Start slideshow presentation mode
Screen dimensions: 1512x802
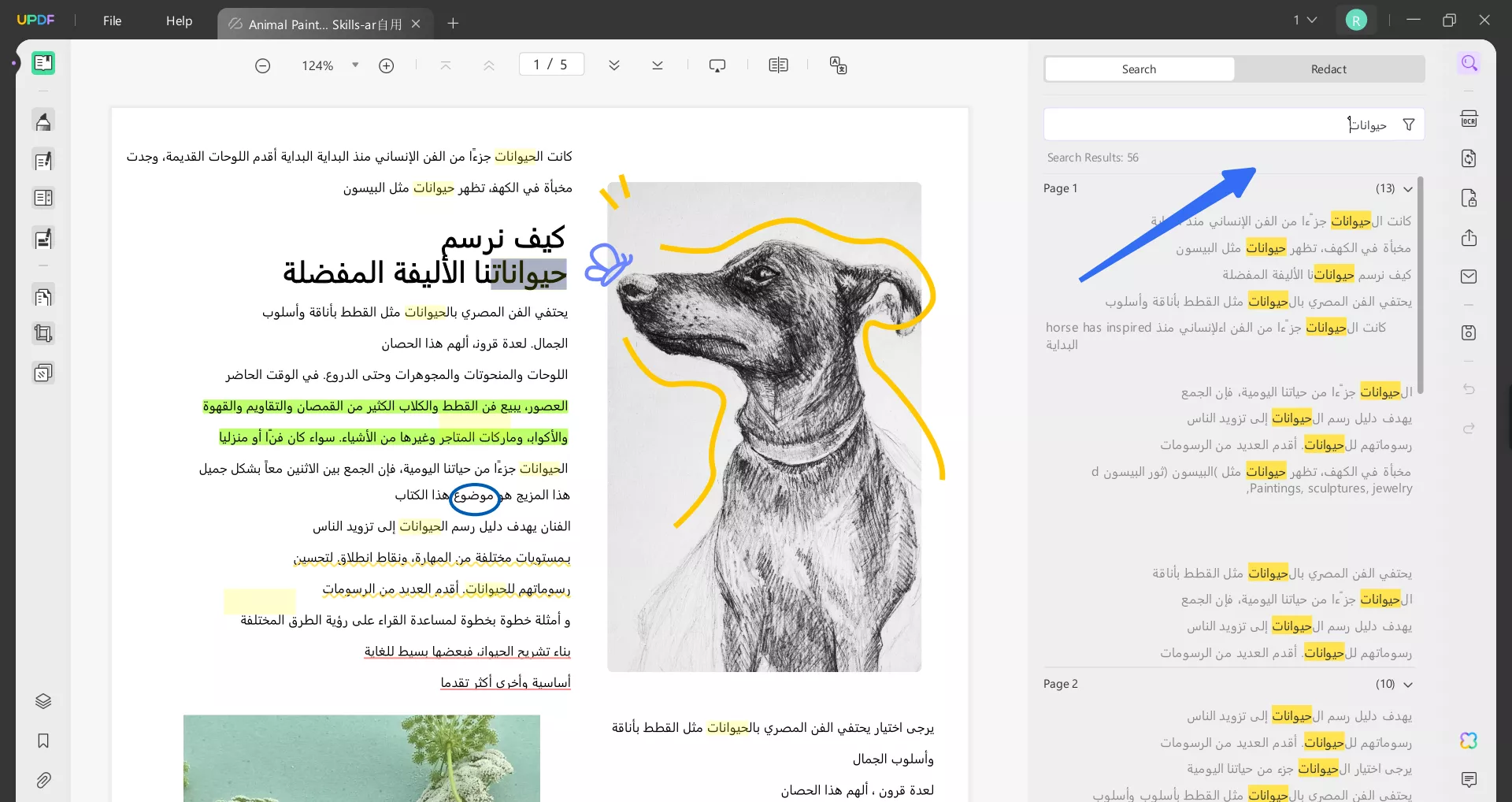[717, 65]
